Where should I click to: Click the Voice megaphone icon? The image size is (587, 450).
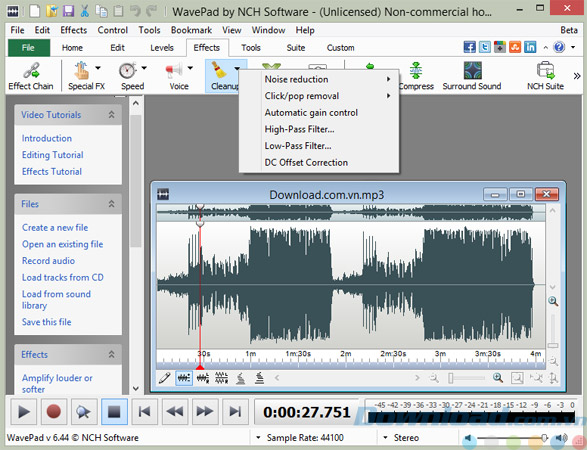click(x=174, y=70)
